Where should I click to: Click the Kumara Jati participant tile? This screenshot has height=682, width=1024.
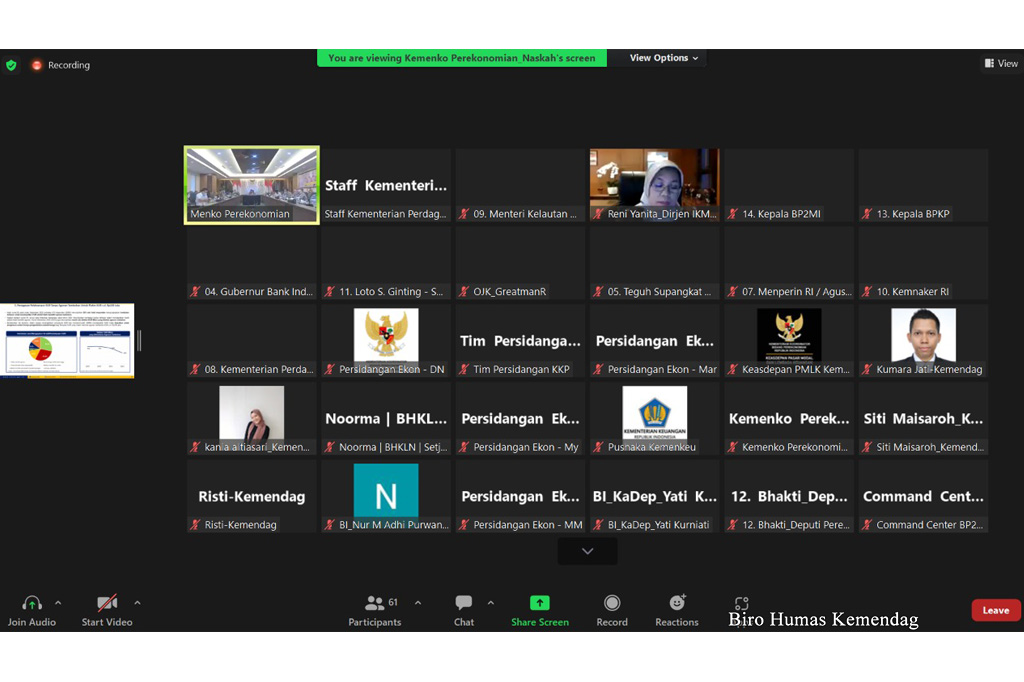coord(923,341)
